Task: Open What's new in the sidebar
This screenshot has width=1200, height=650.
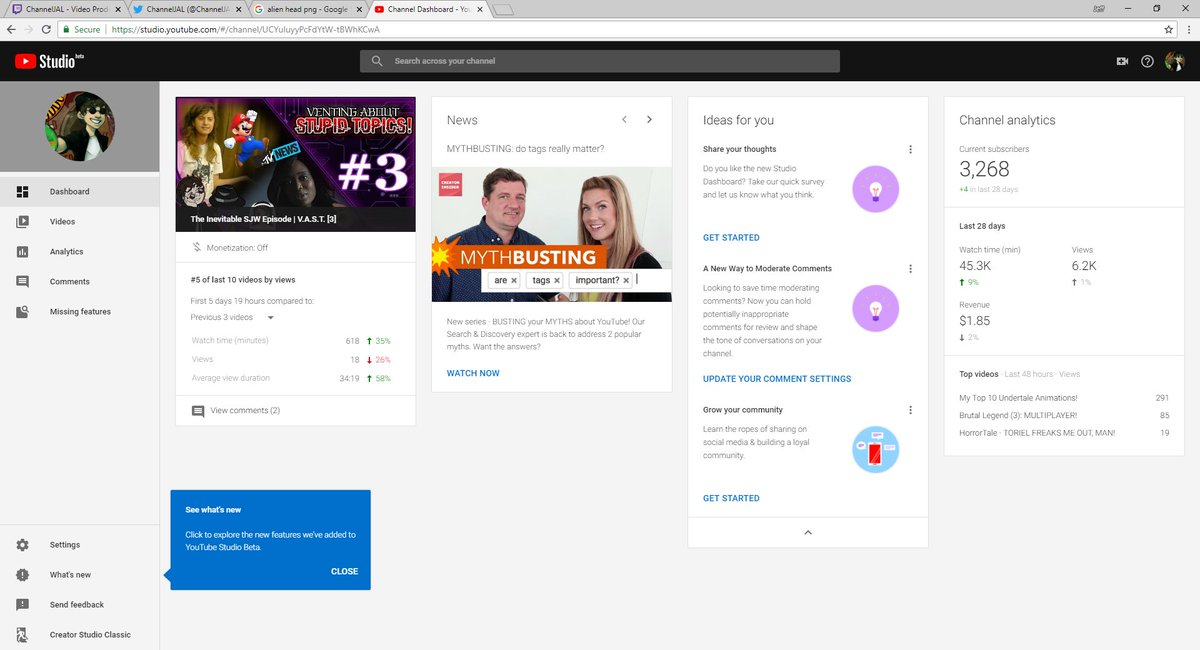Action: (79, 575)
